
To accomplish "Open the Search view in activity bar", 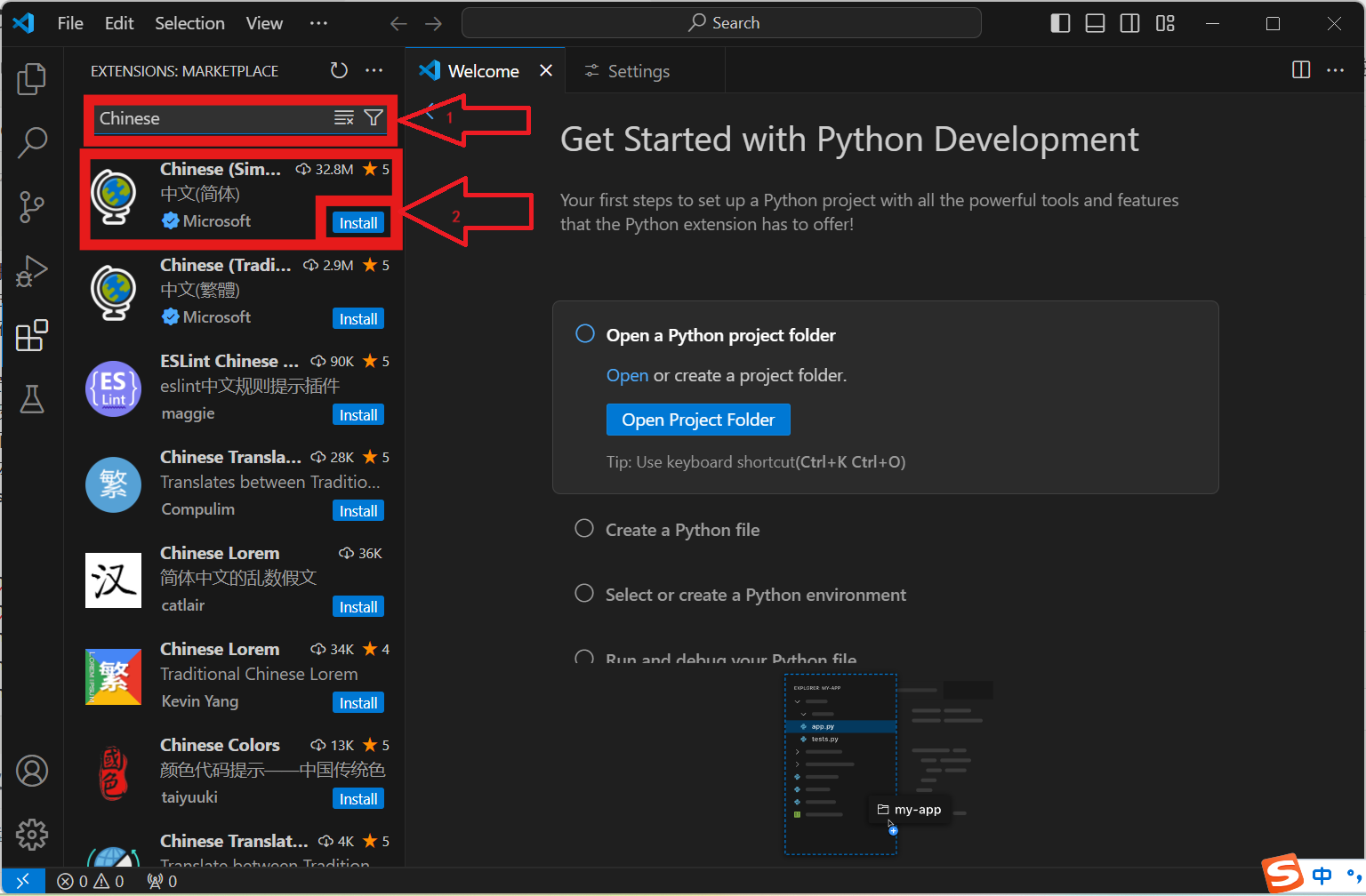I will (32, 142).
